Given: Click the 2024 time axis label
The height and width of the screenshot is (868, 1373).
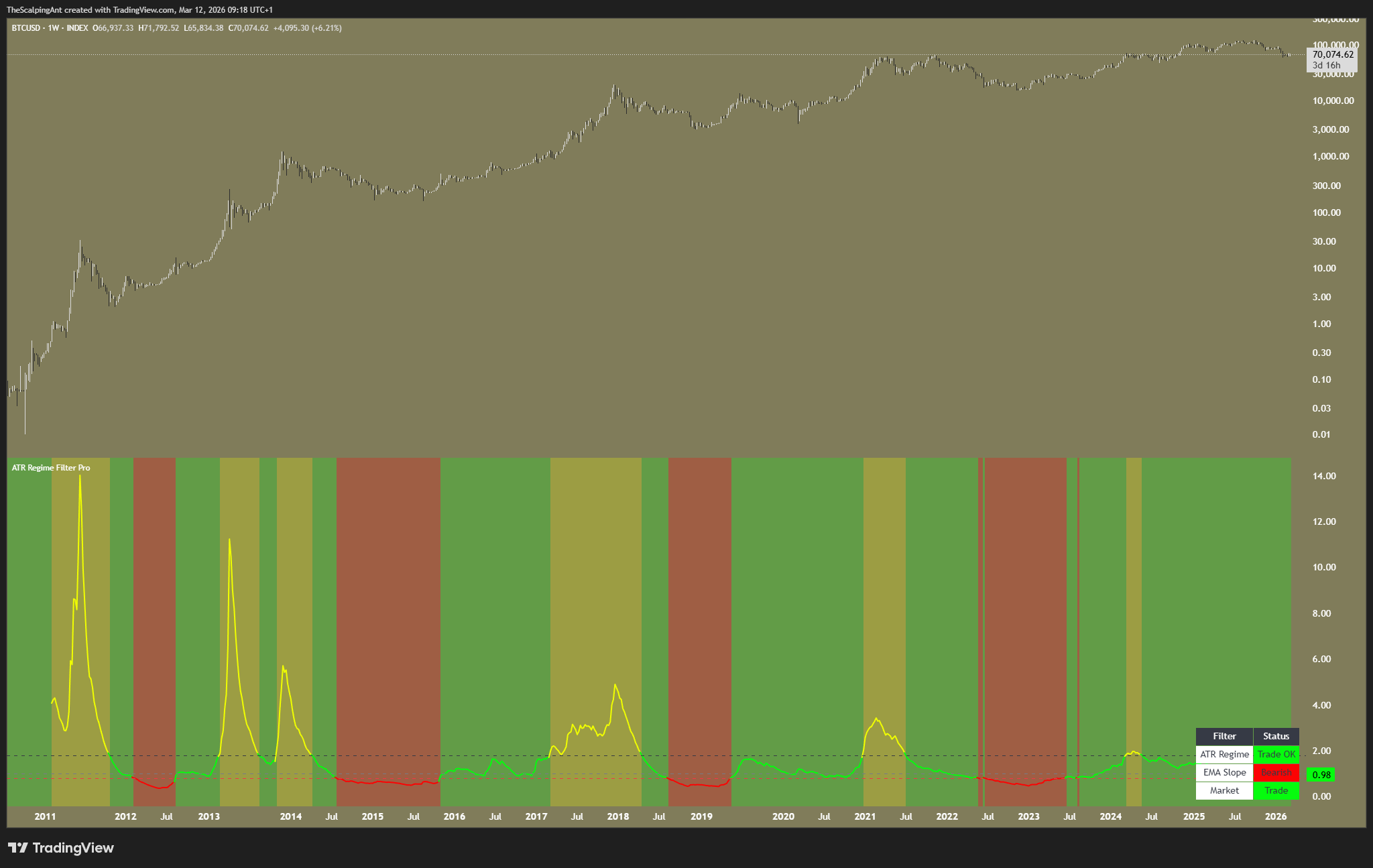Looking at the screenshot, I should coord(1111,816).
